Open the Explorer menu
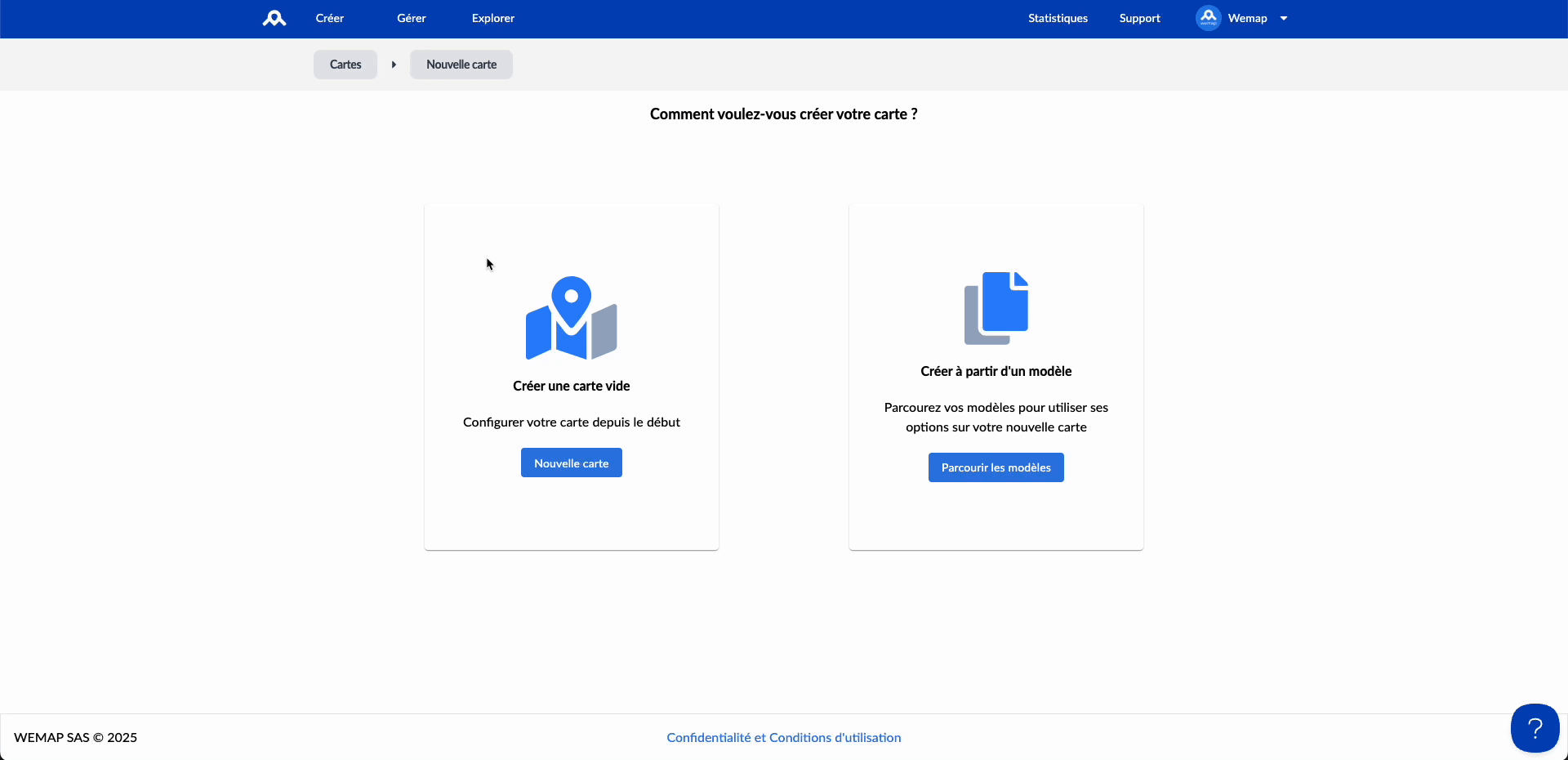The image size is (1568, 760). pos(493,18)
